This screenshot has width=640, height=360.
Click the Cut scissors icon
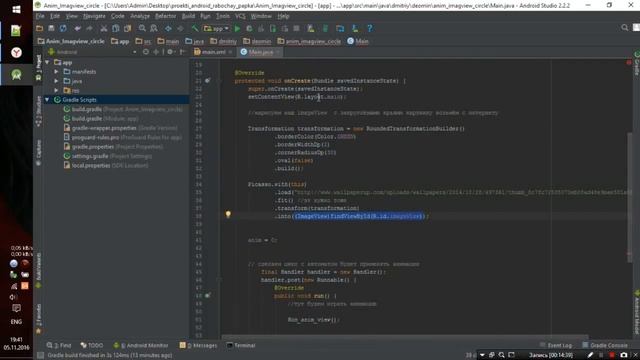[x=104, y=29]
